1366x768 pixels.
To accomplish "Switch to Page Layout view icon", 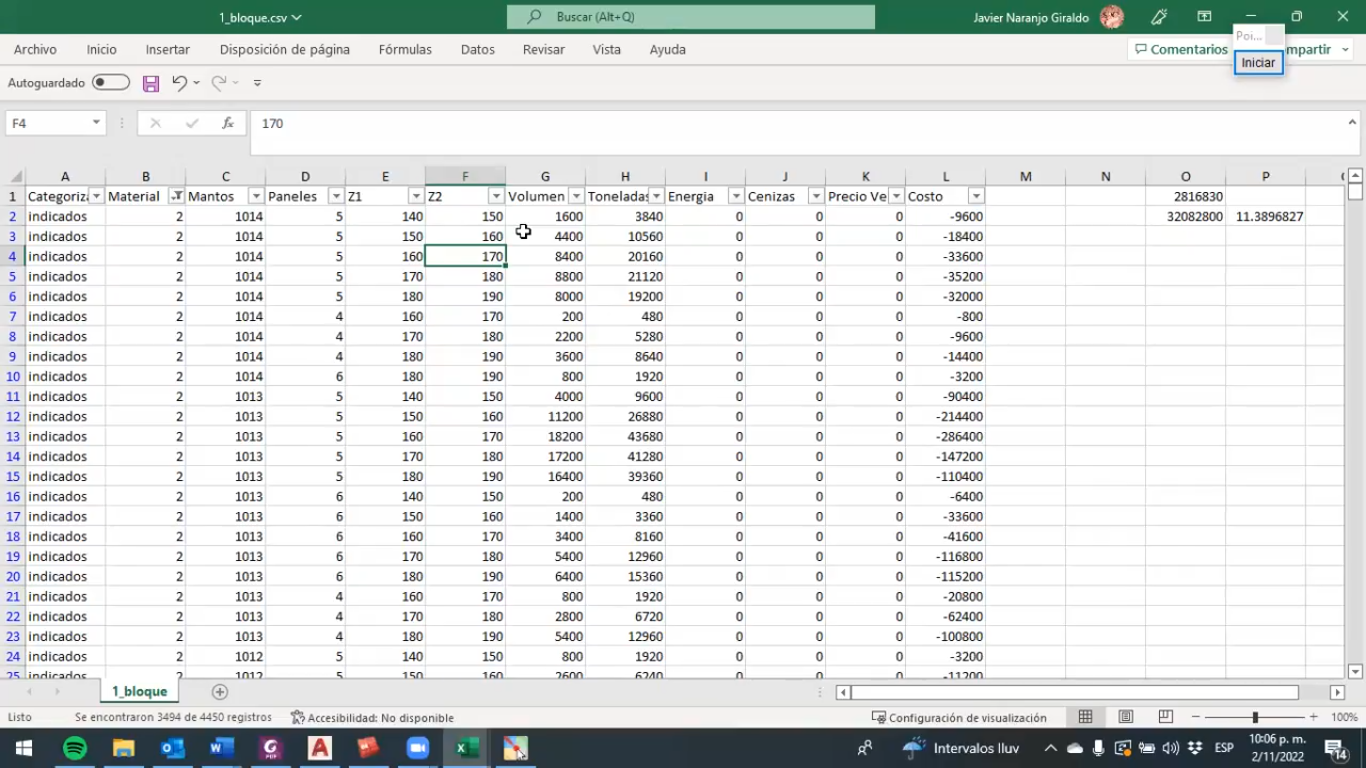I will pyautogui.click(x=1126, y=717).
